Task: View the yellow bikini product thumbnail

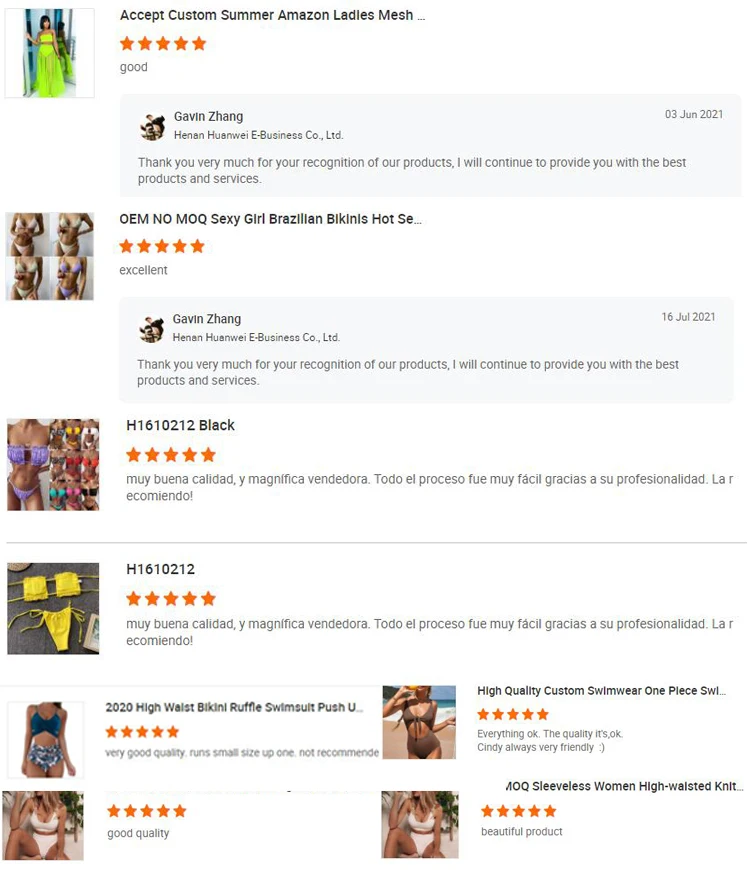Action: pos(53,609)
